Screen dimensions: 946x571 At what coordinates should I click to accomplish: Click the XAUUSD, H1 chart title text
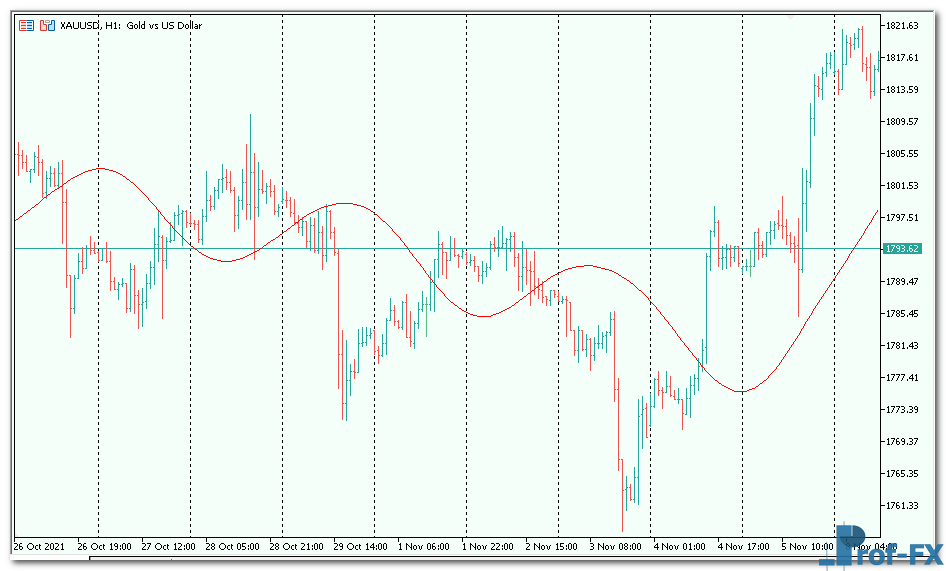pos(130,25)
